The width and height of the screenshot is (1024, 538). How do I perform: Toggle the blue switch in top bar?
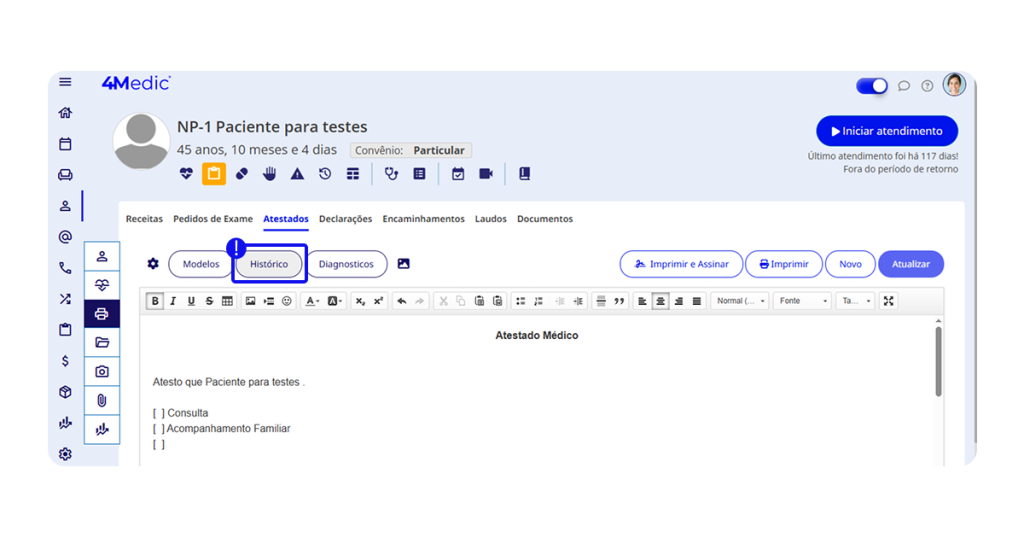pyautogui.click(x=872, y=86)
